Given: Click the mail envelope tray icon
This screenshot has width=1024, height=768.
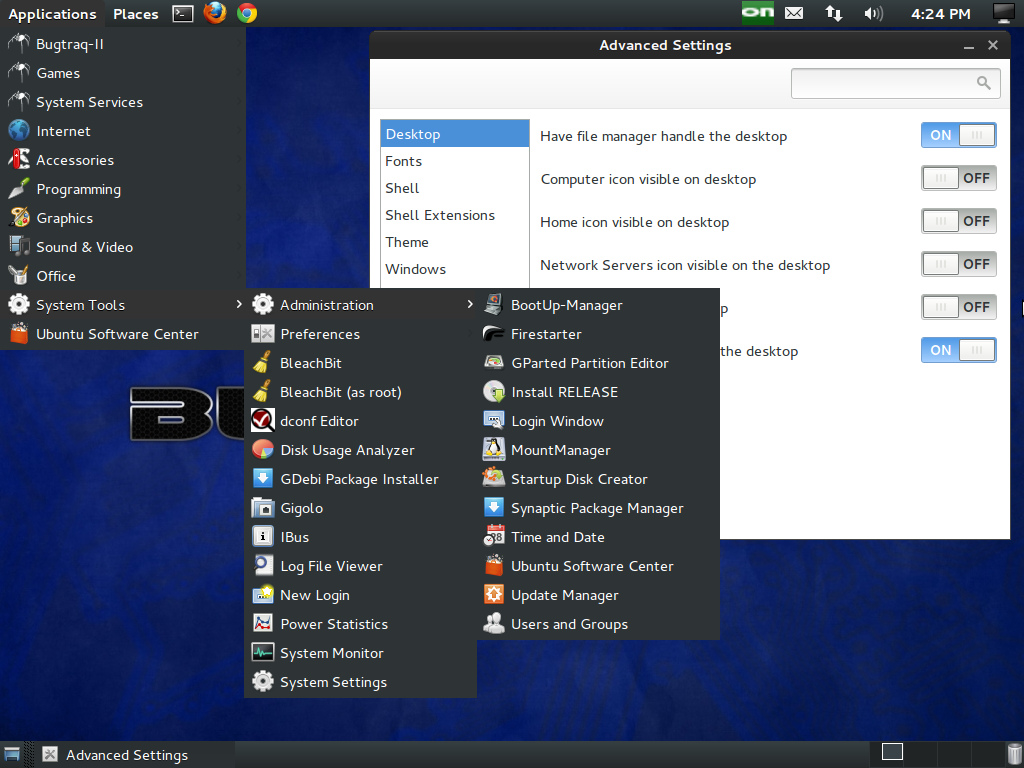Looking at the screenshot, I should click(x=794, y=13).
